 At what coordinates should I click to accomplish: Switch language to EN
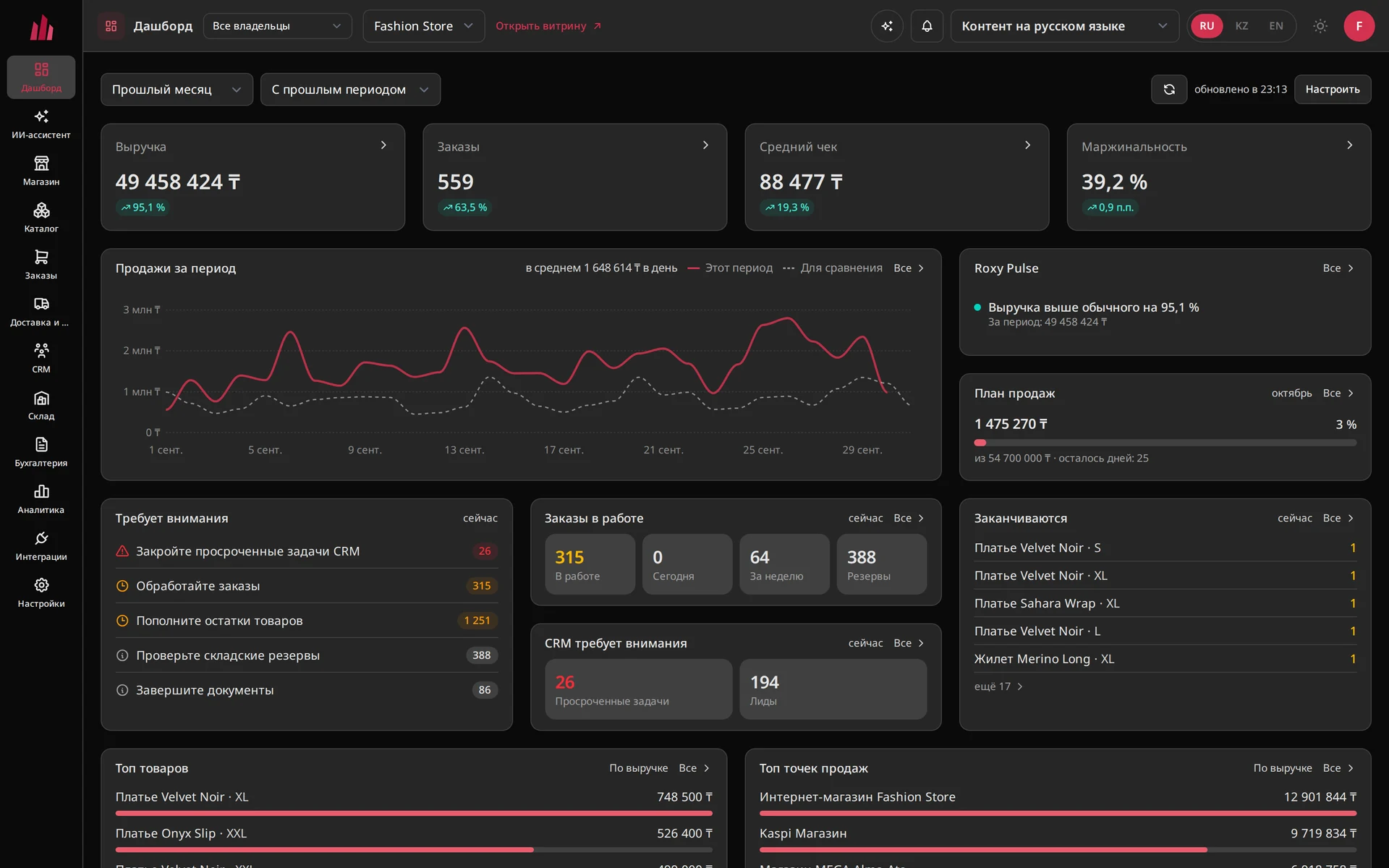[1276, 26]
